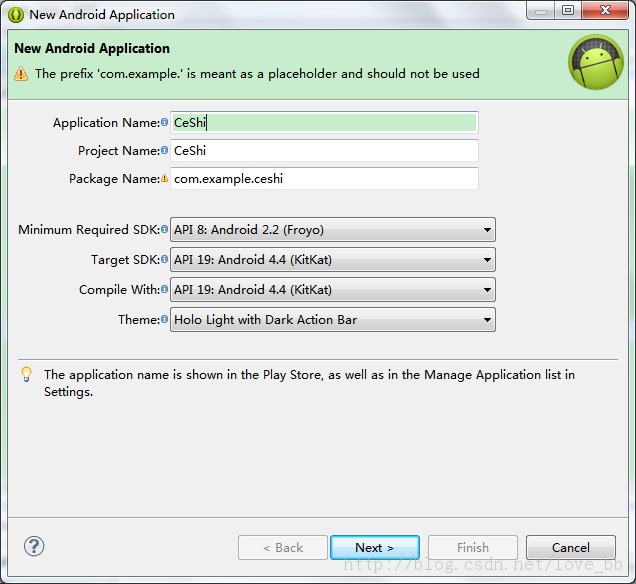Click the 'com.example.' placeholder warning message

coord(257,74)
